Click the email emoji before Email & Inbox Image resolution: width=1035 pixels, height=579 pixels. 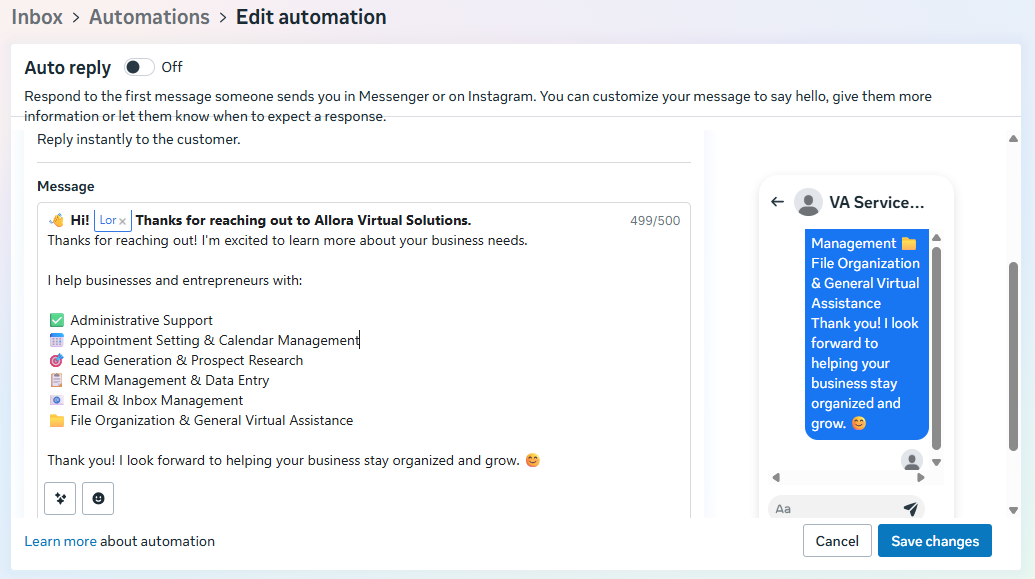coord(57,401)
